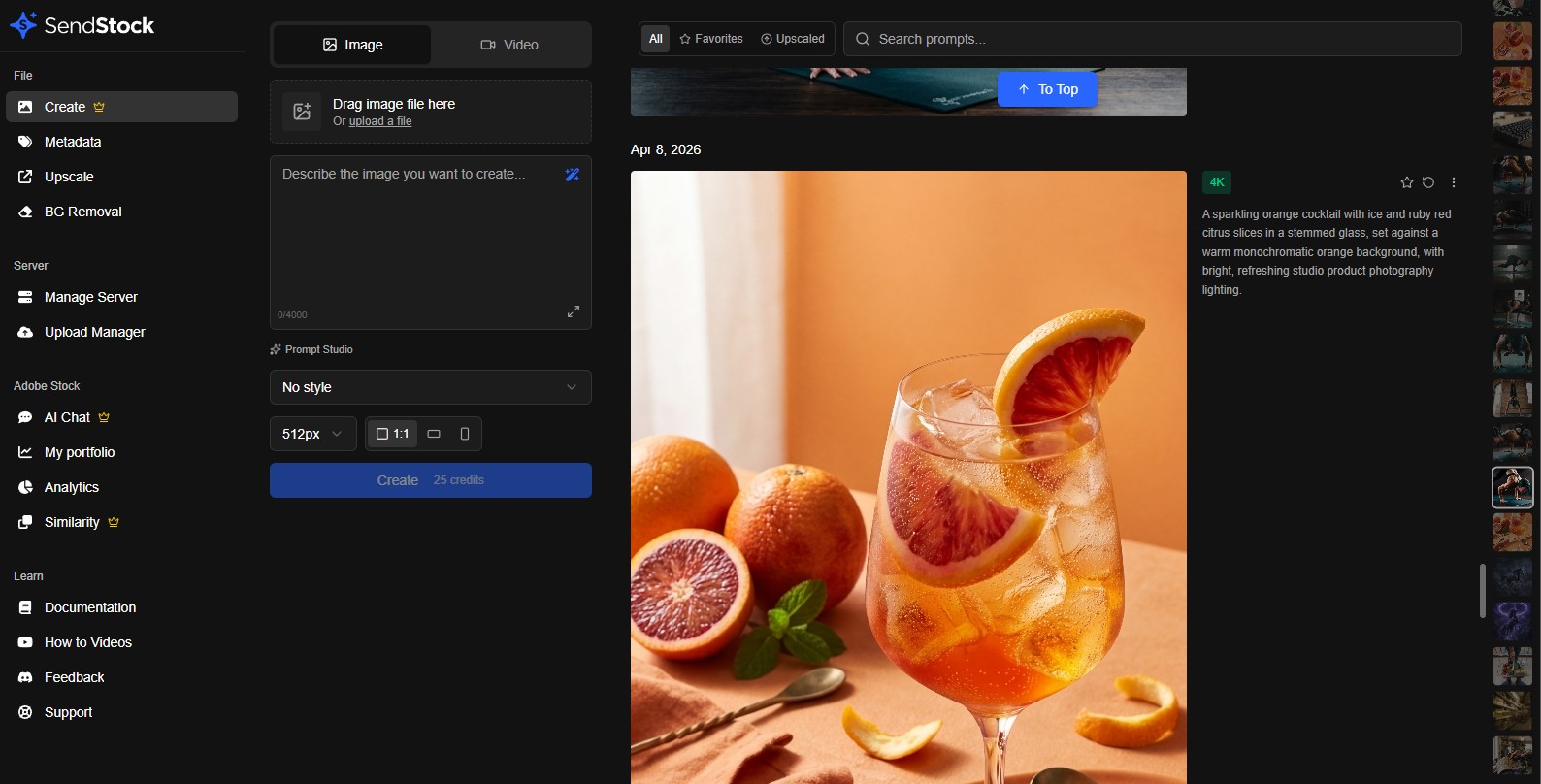The height and width of the screenshot is (784, 1541).
Task: Filter by Upscaled images
Action: tap(793, 39)
